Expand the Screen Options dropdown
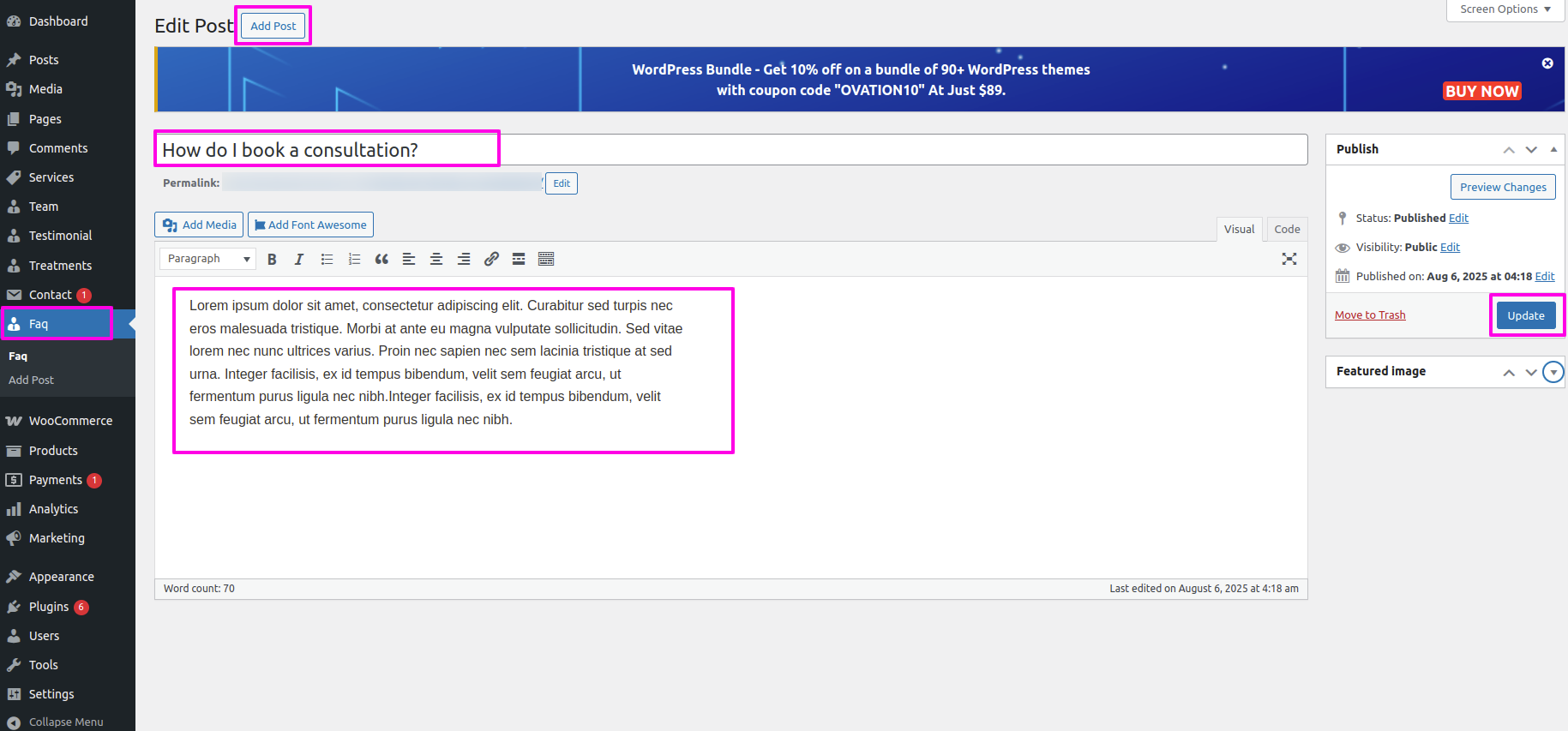The width and height of the screenshot is (1568, 731). [1505, 9]
